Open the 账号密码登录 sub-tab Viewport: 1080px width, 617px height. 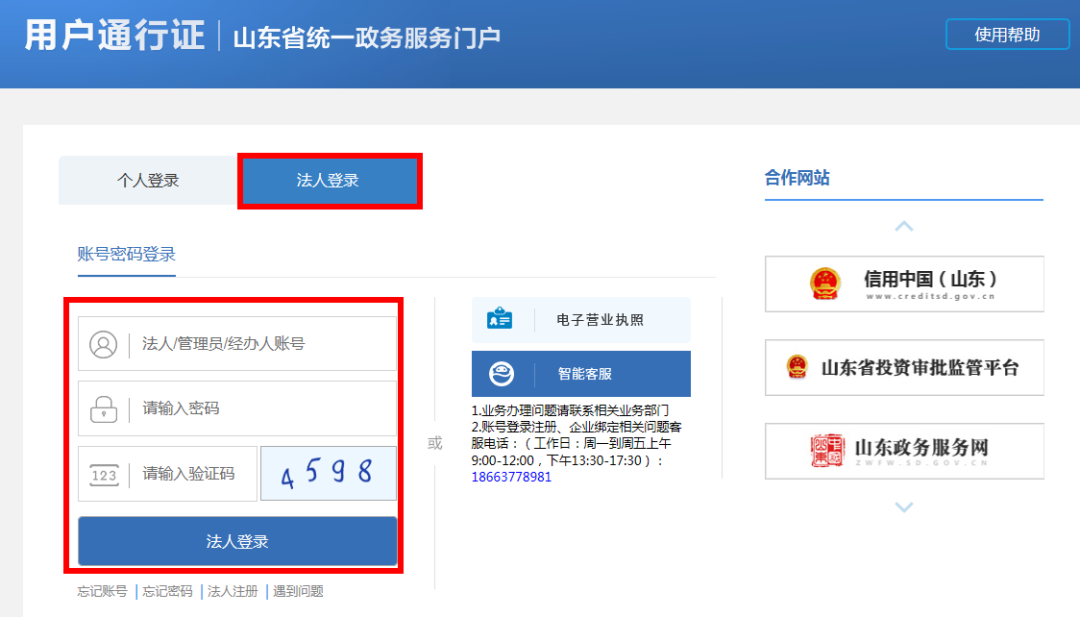(126, 254)
